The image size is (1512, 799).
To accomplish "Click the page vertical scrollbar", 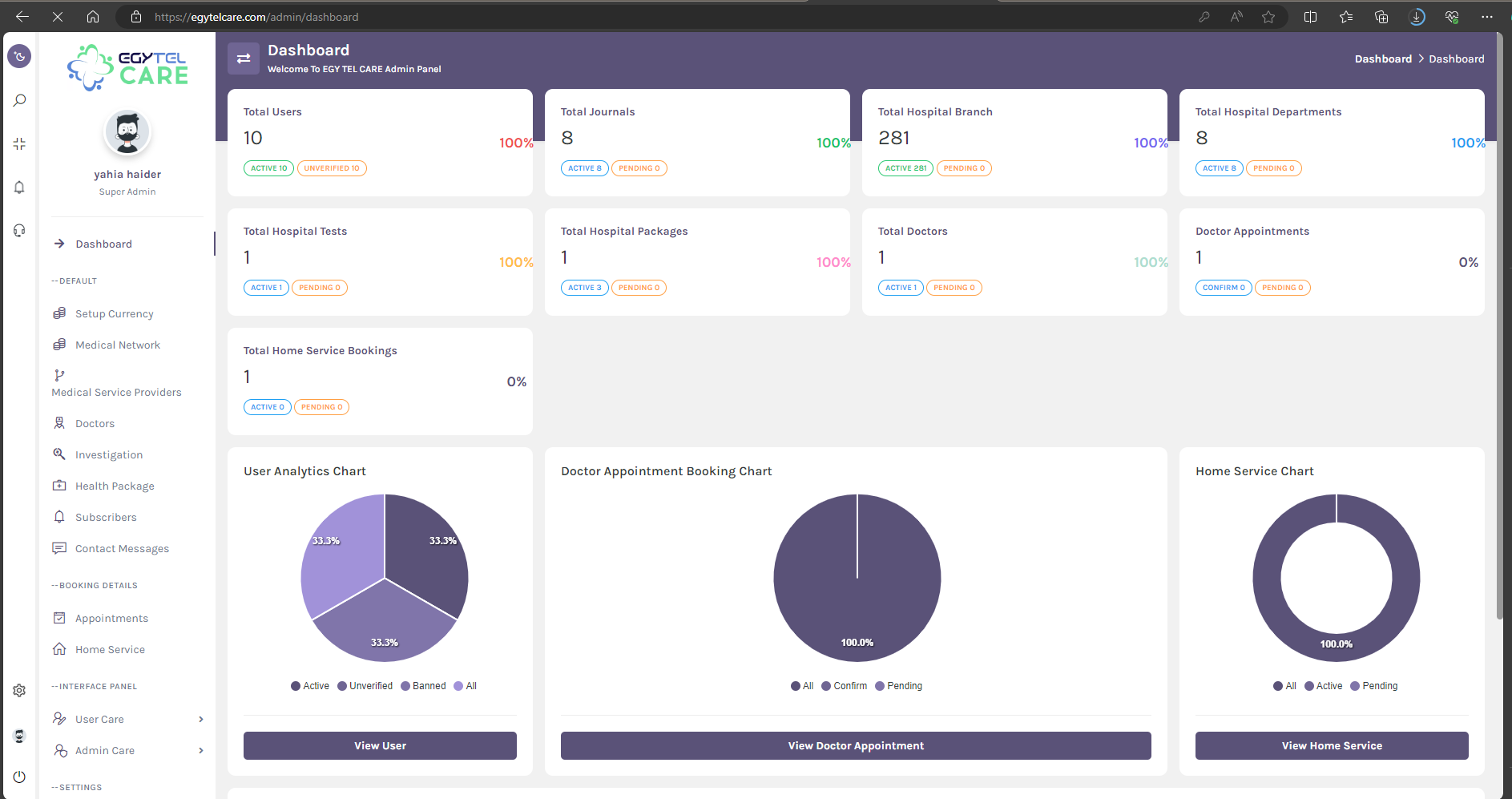I will click(1499, 326).
